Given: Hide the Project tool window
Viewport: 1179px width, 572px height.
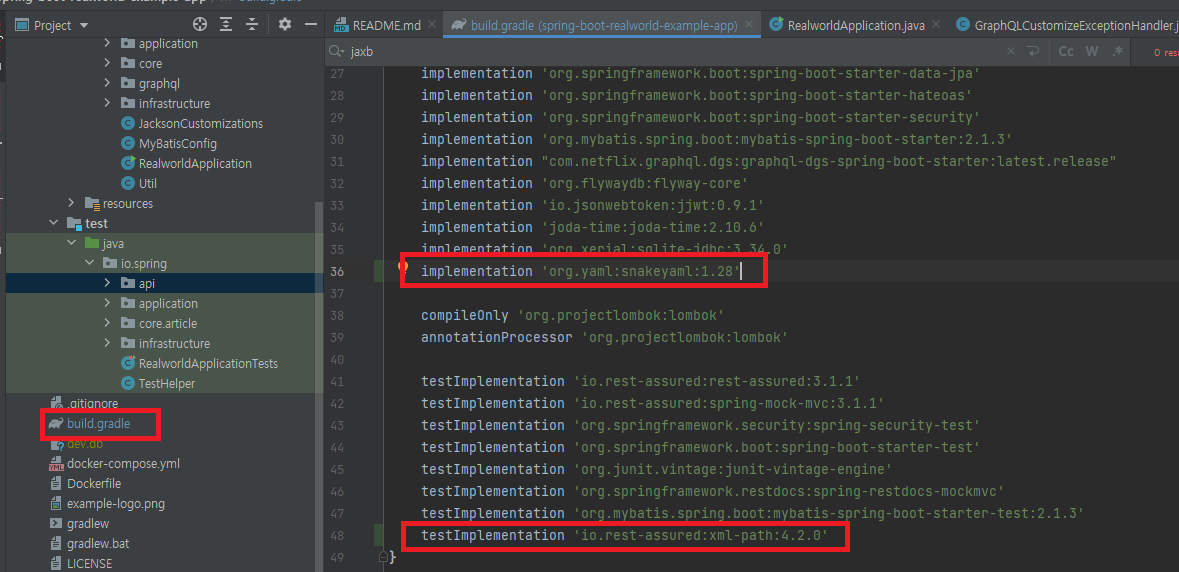Looking at the screenshot, I should click(310, 25).
